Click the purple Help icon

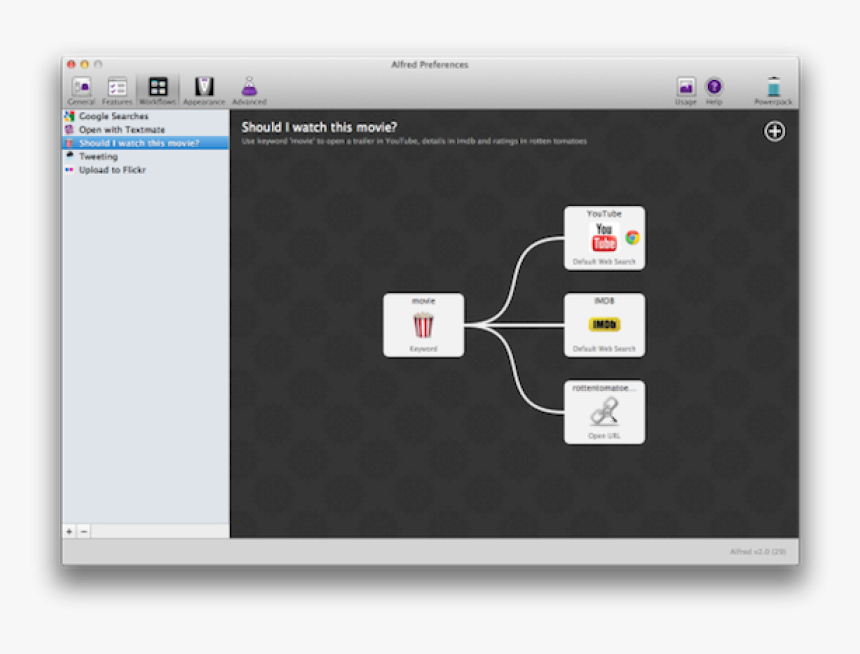click(714, 89)
